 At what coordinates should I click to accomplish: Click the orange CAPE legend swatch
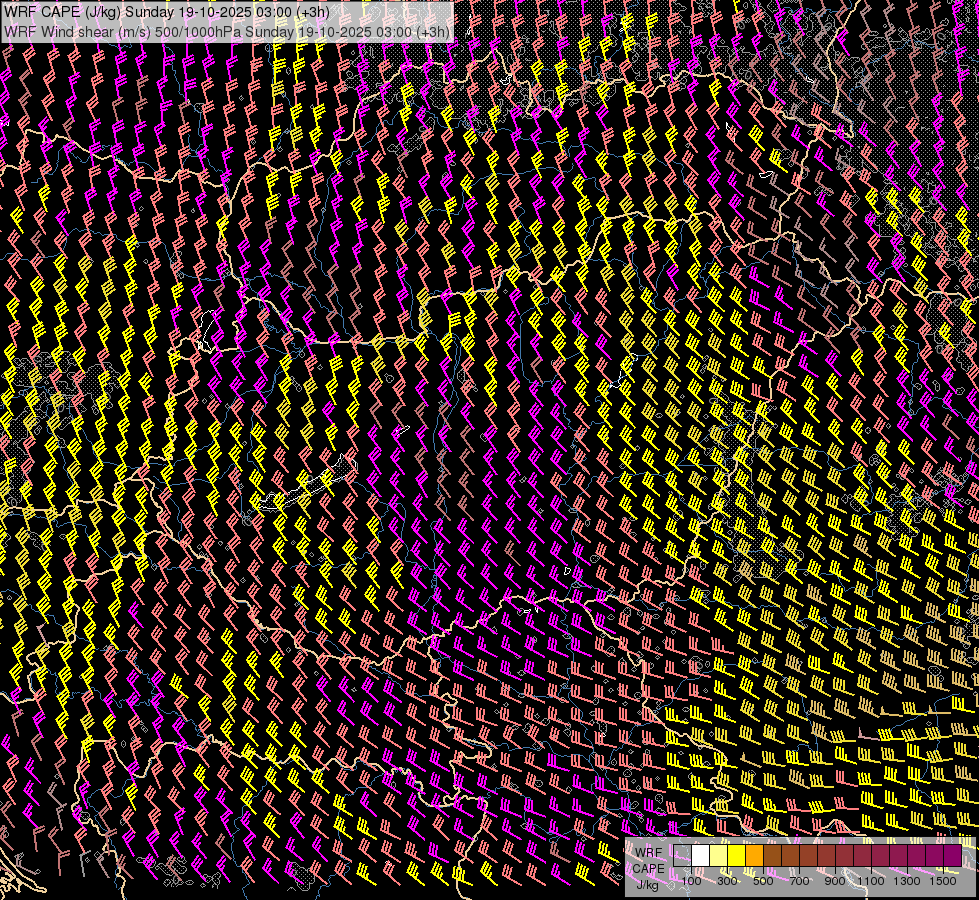(x=754, y=856)
